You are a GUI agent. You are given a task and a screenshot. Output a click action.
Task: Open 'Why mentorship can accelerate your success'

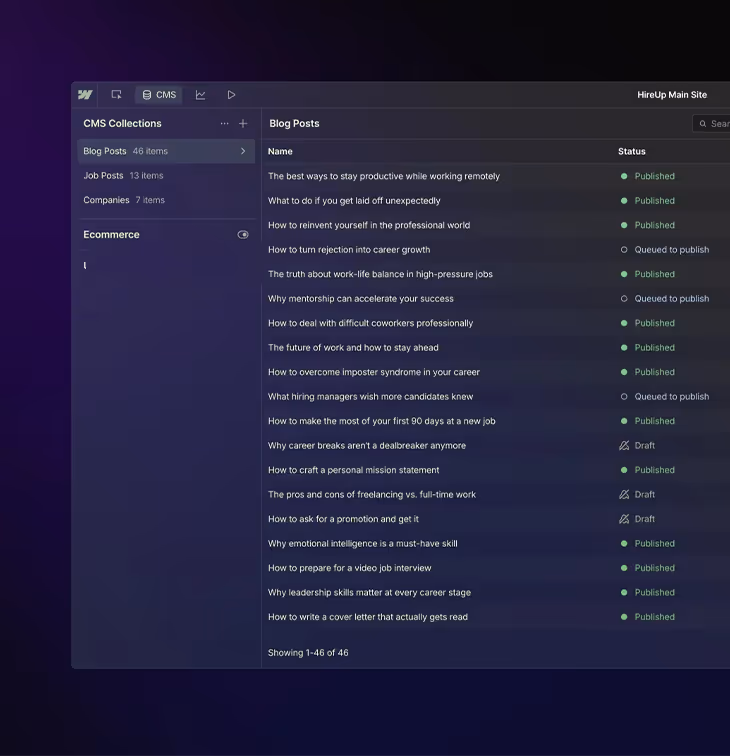pos(361,299)
